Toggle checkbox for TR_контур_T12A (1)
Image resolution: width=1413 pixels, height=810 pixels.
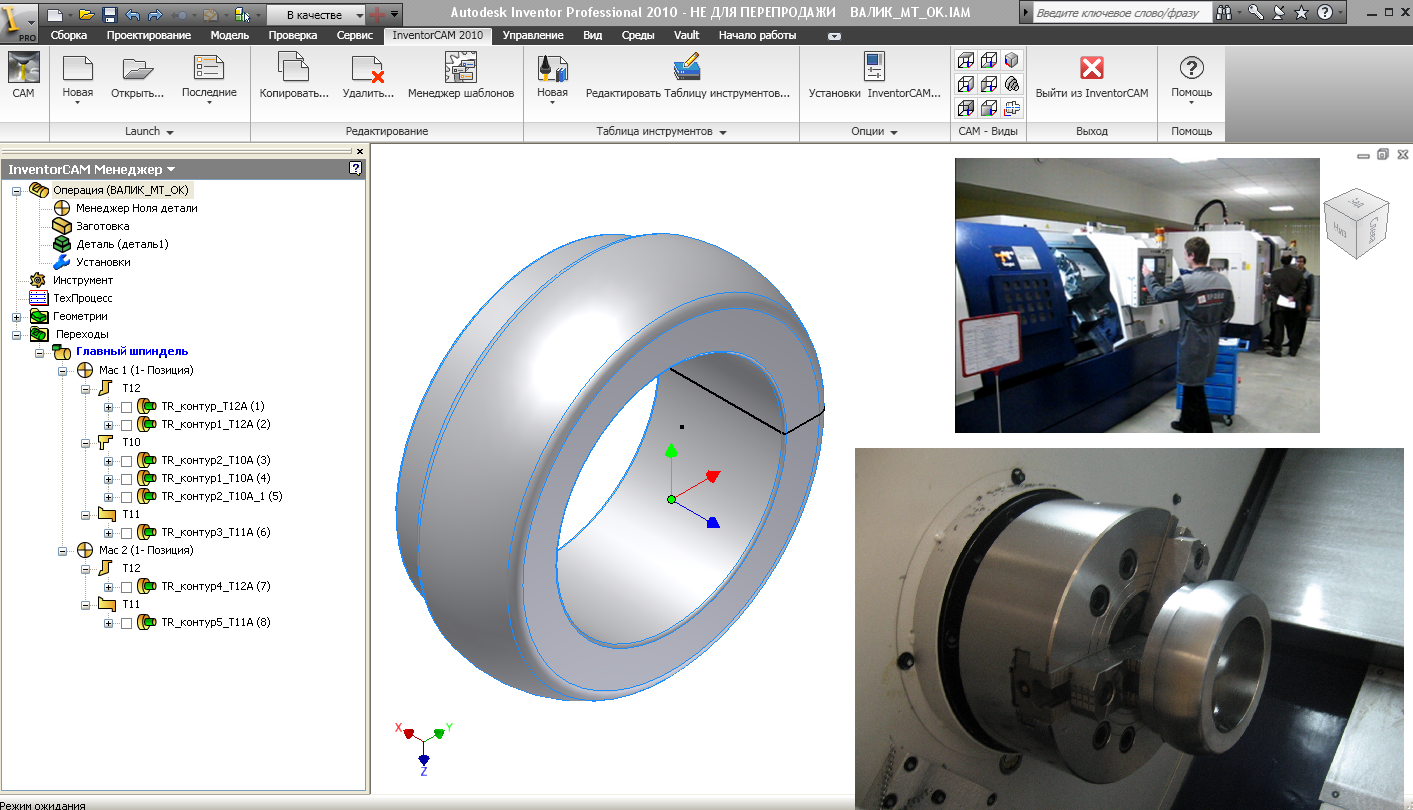[126, 407]
